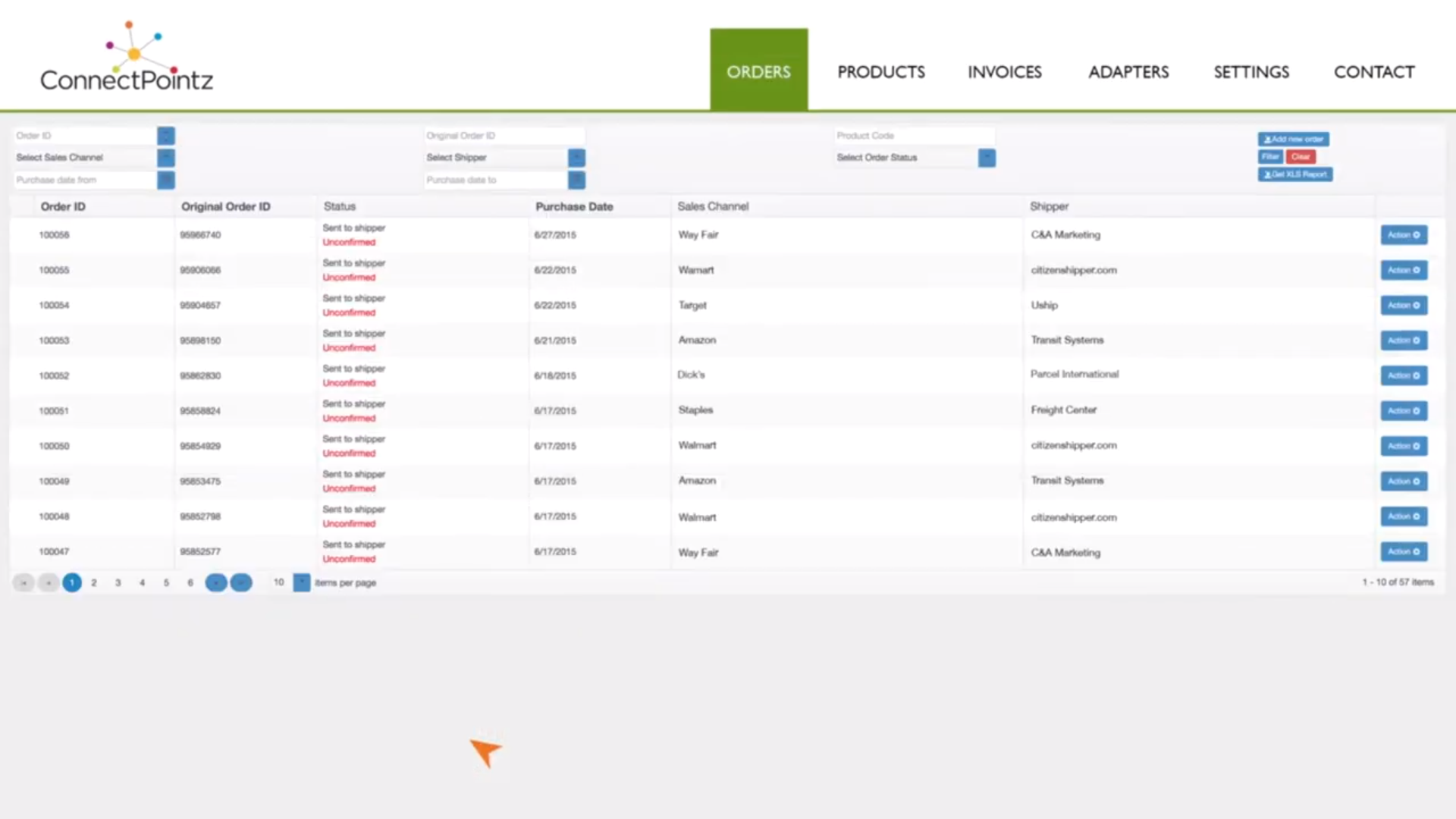Expand Select Shipper dropdown
1456x819 pixels.
click(576, 158)
